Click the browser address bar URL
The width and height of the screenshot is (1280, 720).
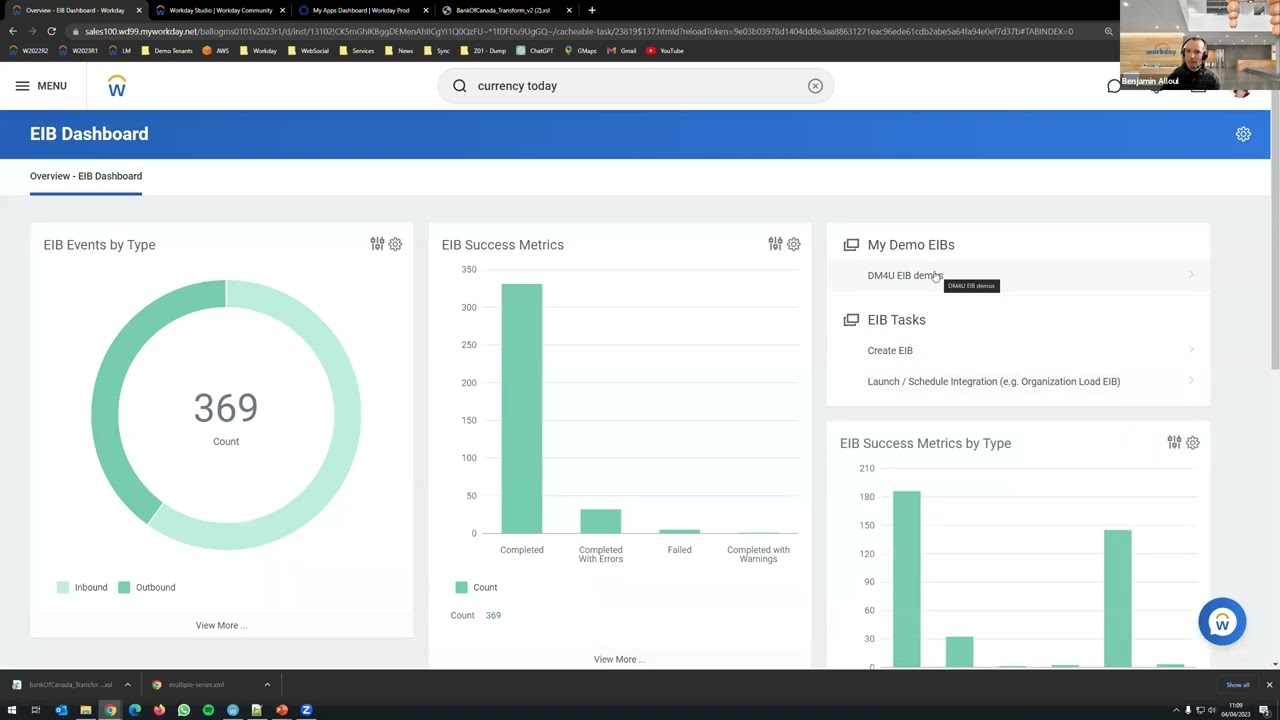(579, 31)
